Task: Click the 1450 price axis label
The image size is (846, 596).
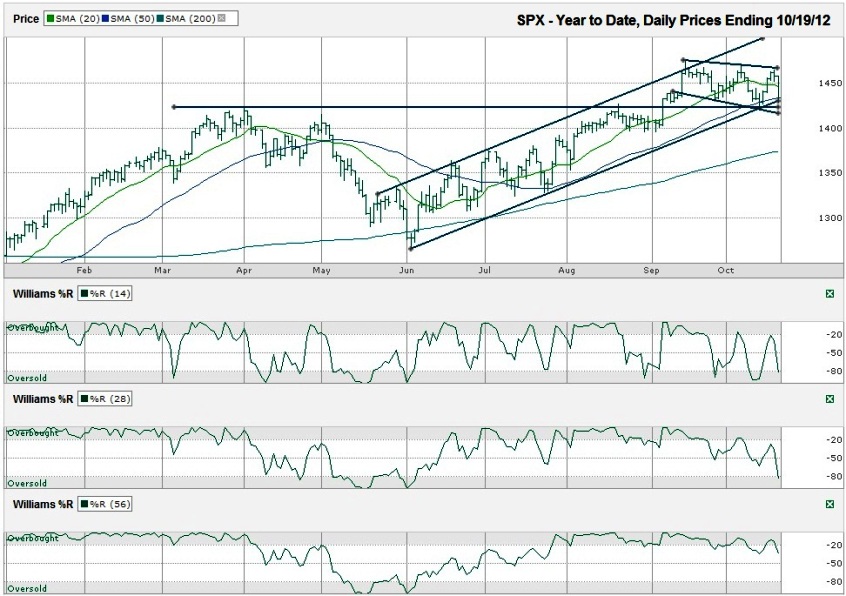Action: 831,83
